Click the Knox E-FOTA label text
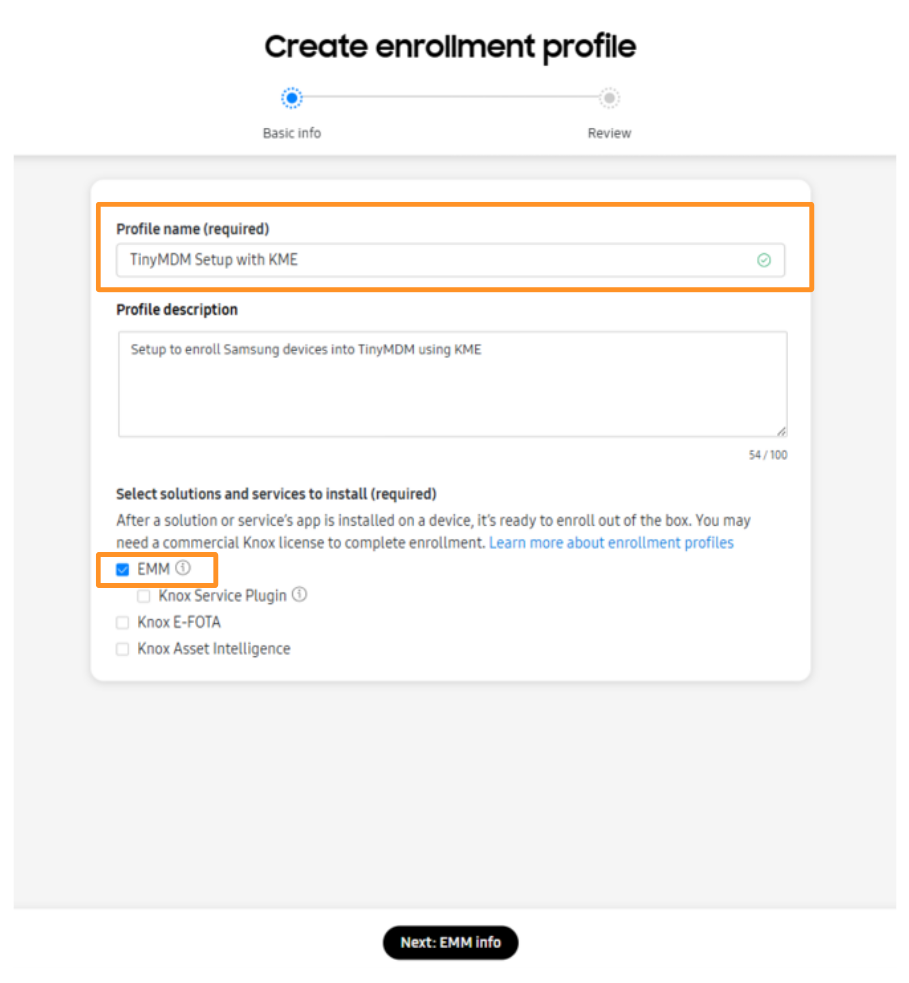The image size is (909, 983). coord(179,622)
